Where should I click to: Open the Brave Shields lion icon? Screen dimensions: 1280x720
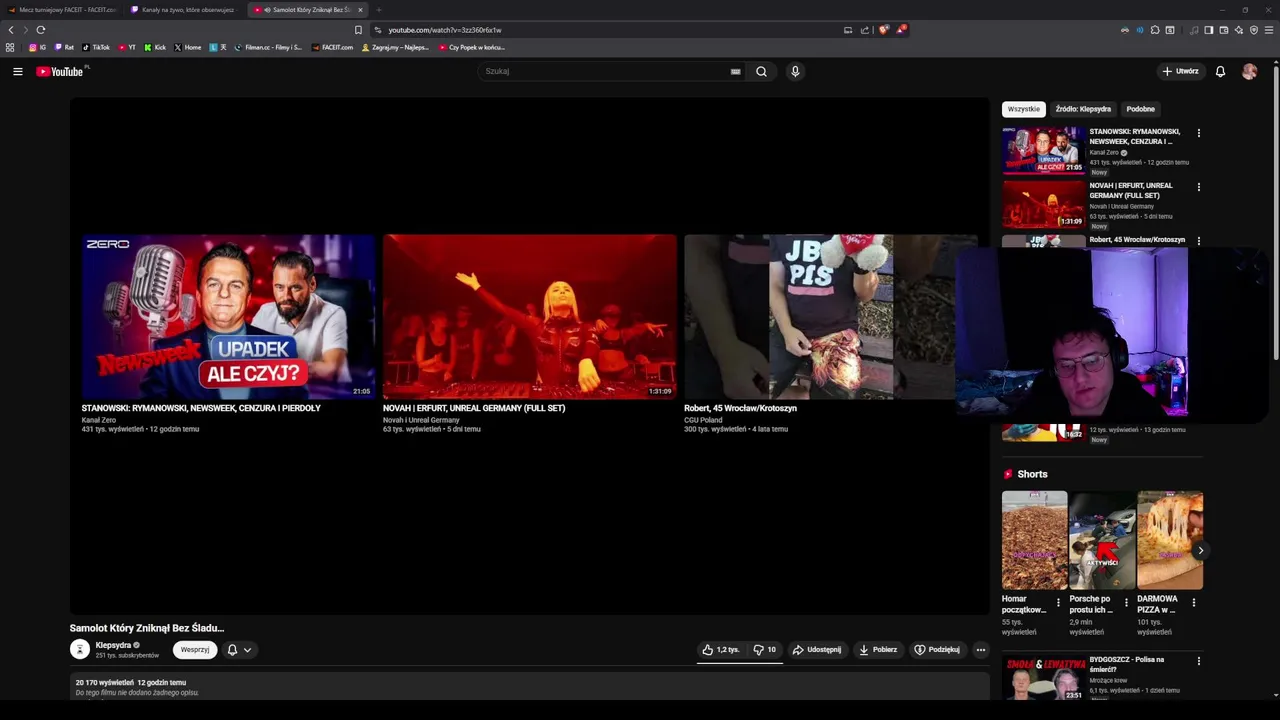coord(883,30)
